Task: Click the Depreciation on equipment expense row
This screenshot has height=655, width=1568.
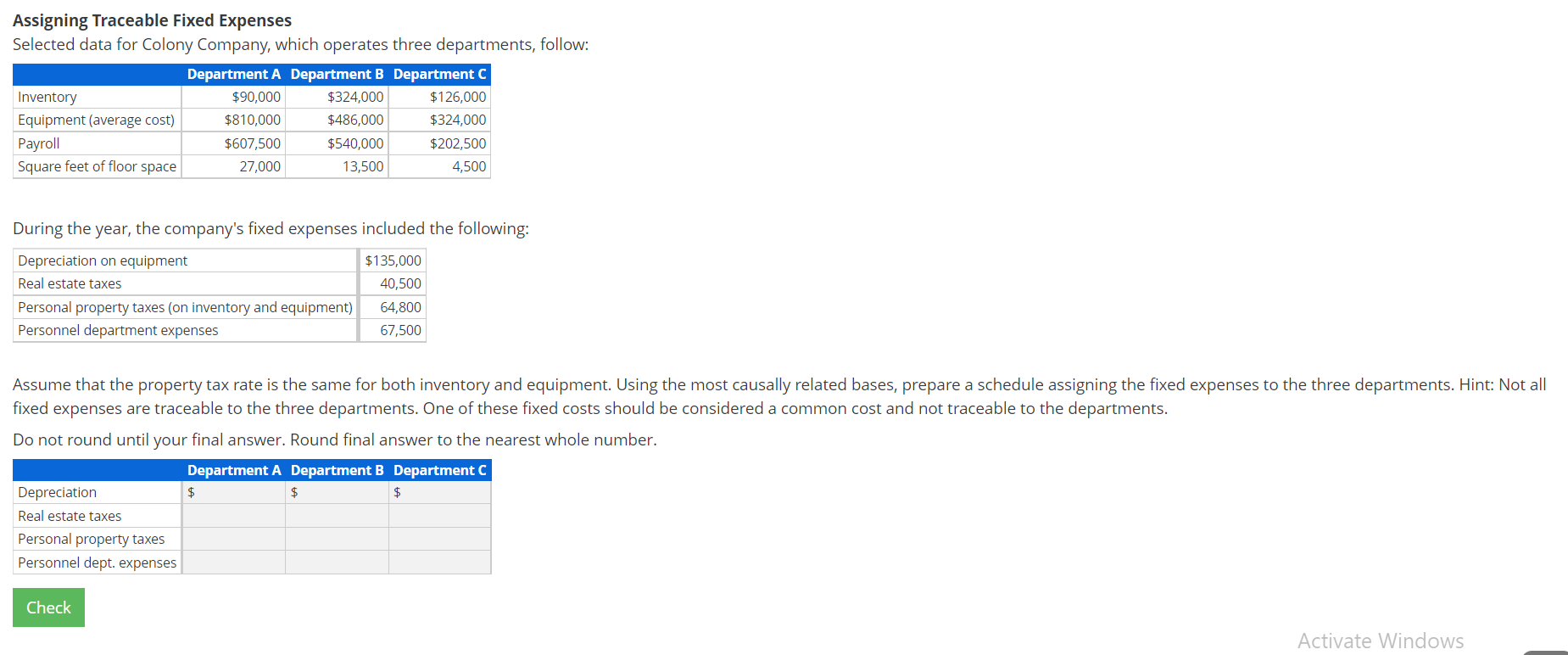Action: pyautogui.click(x=103, y=260)
